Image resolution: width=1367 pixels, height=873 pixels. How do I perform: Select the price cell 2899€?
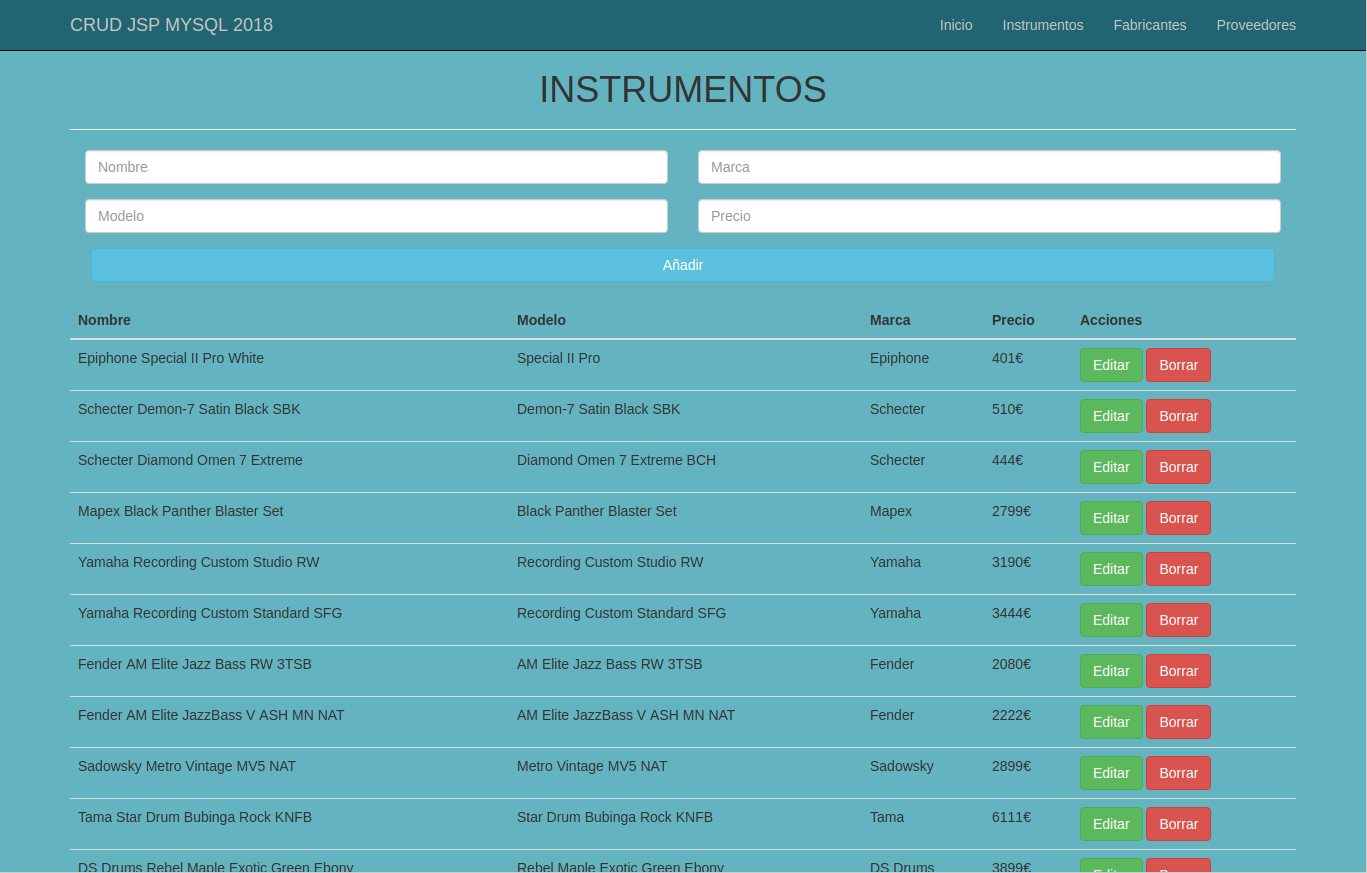click(x=1011, y=766)
